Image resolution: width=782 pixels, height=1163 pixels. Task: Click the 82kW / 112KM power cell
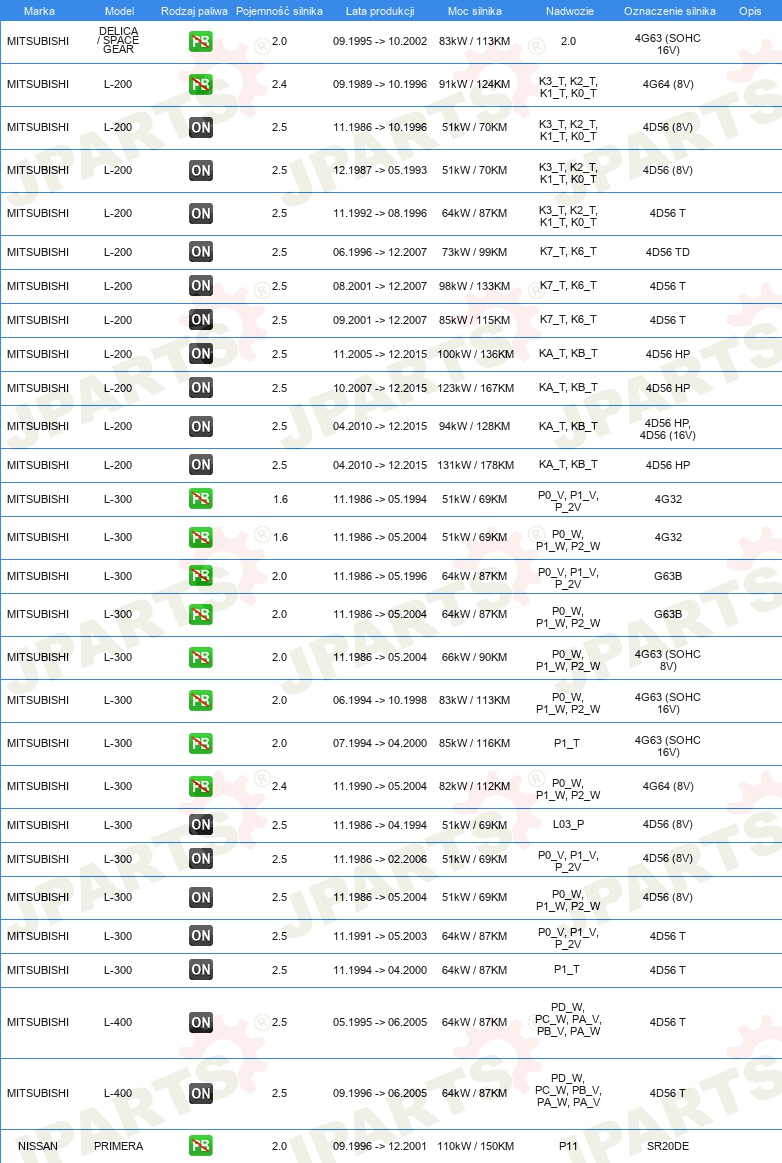tap(475, 786)
